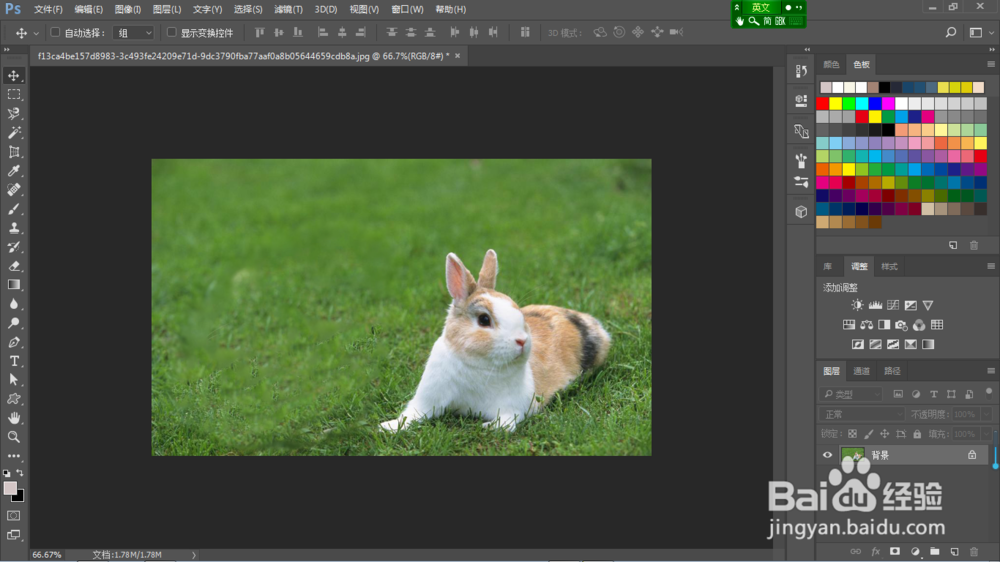Open the 滤镜(T) menu
The image size is (1000, 562).
tap(289, 9)
